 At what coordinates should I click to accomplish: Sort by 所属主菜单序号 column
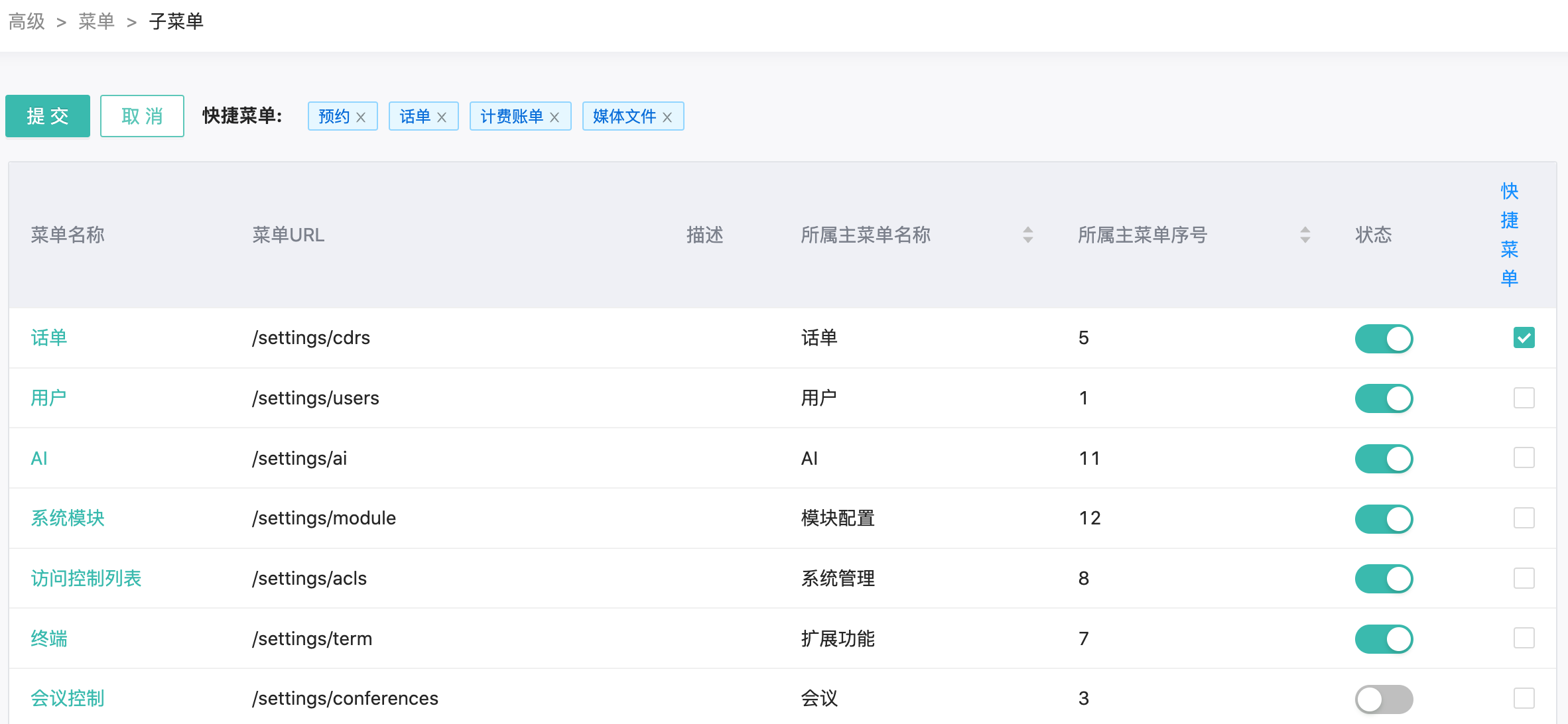coord(1305,235)
